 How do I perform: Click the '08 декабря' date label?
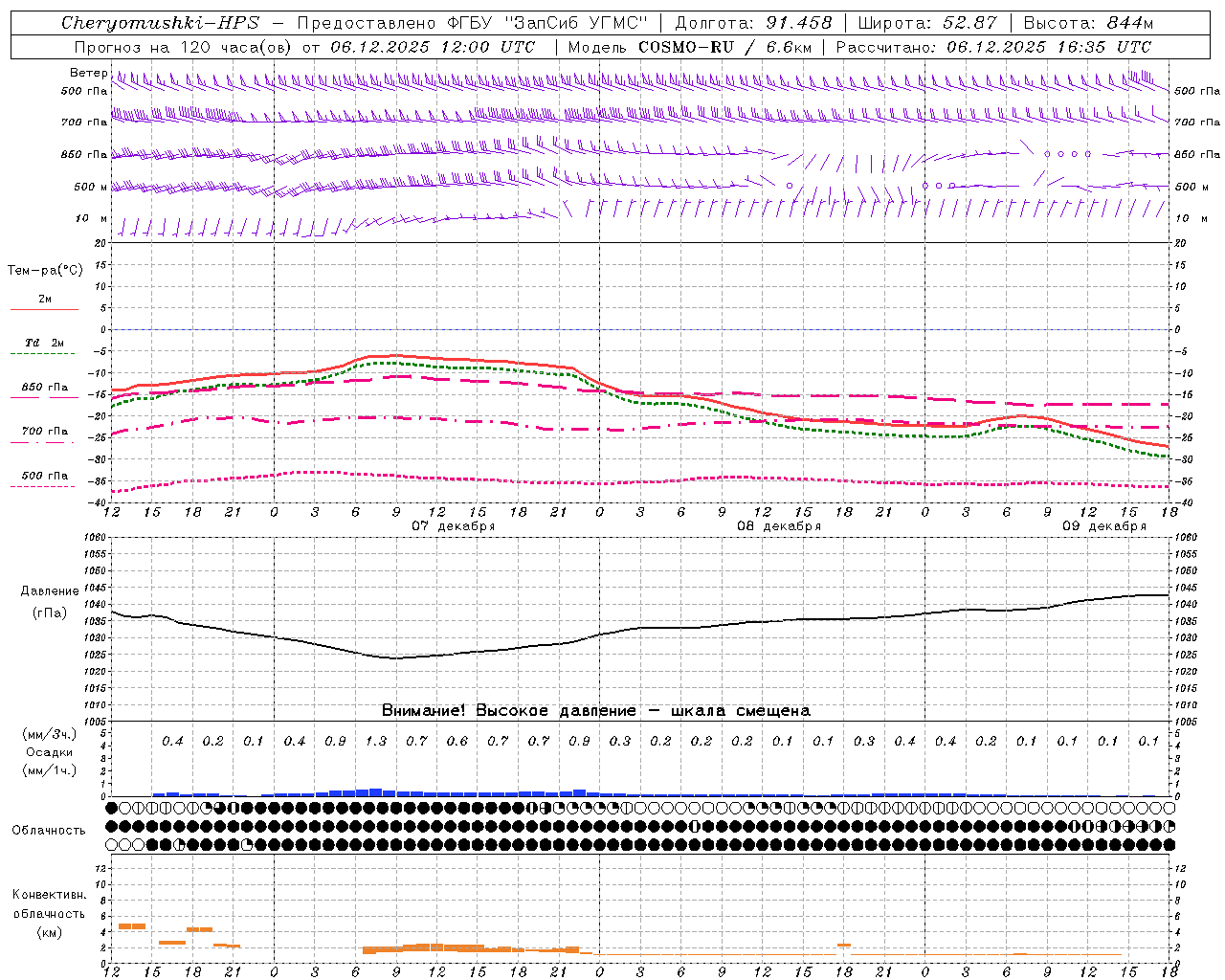[x=779, y=526]
